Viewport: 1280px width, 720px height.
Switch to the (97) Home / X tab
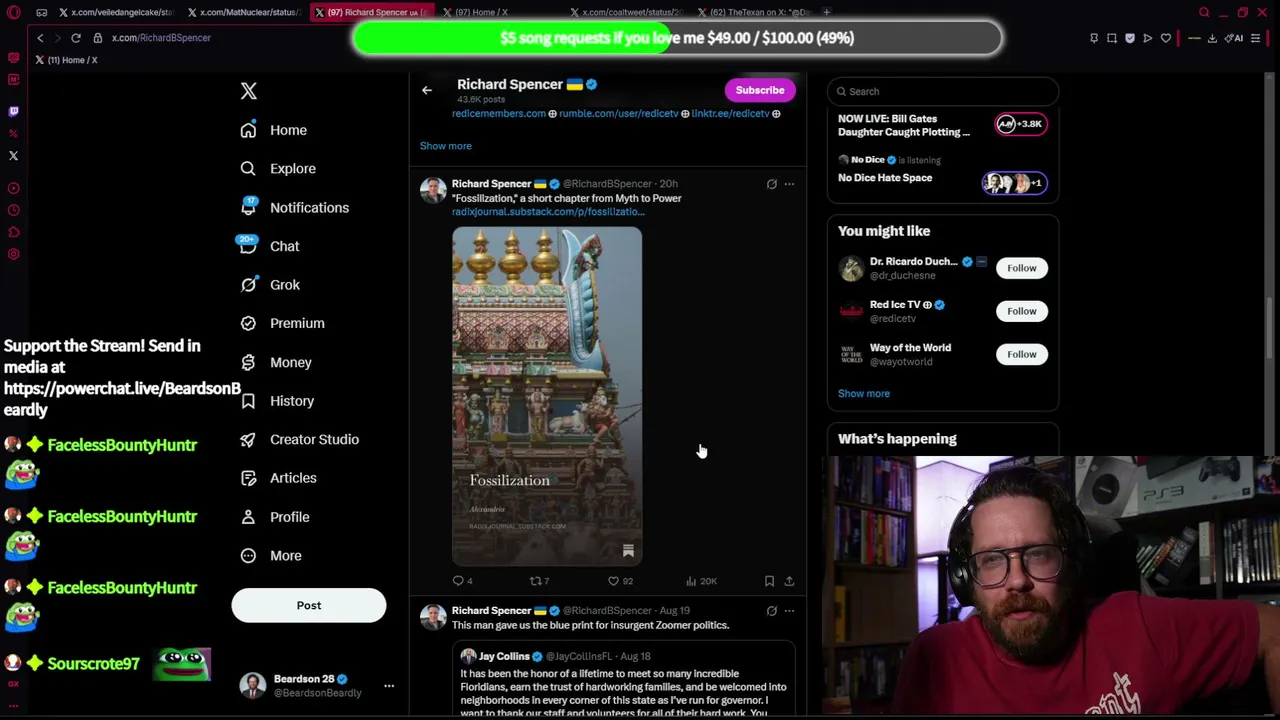pos(500,12)
